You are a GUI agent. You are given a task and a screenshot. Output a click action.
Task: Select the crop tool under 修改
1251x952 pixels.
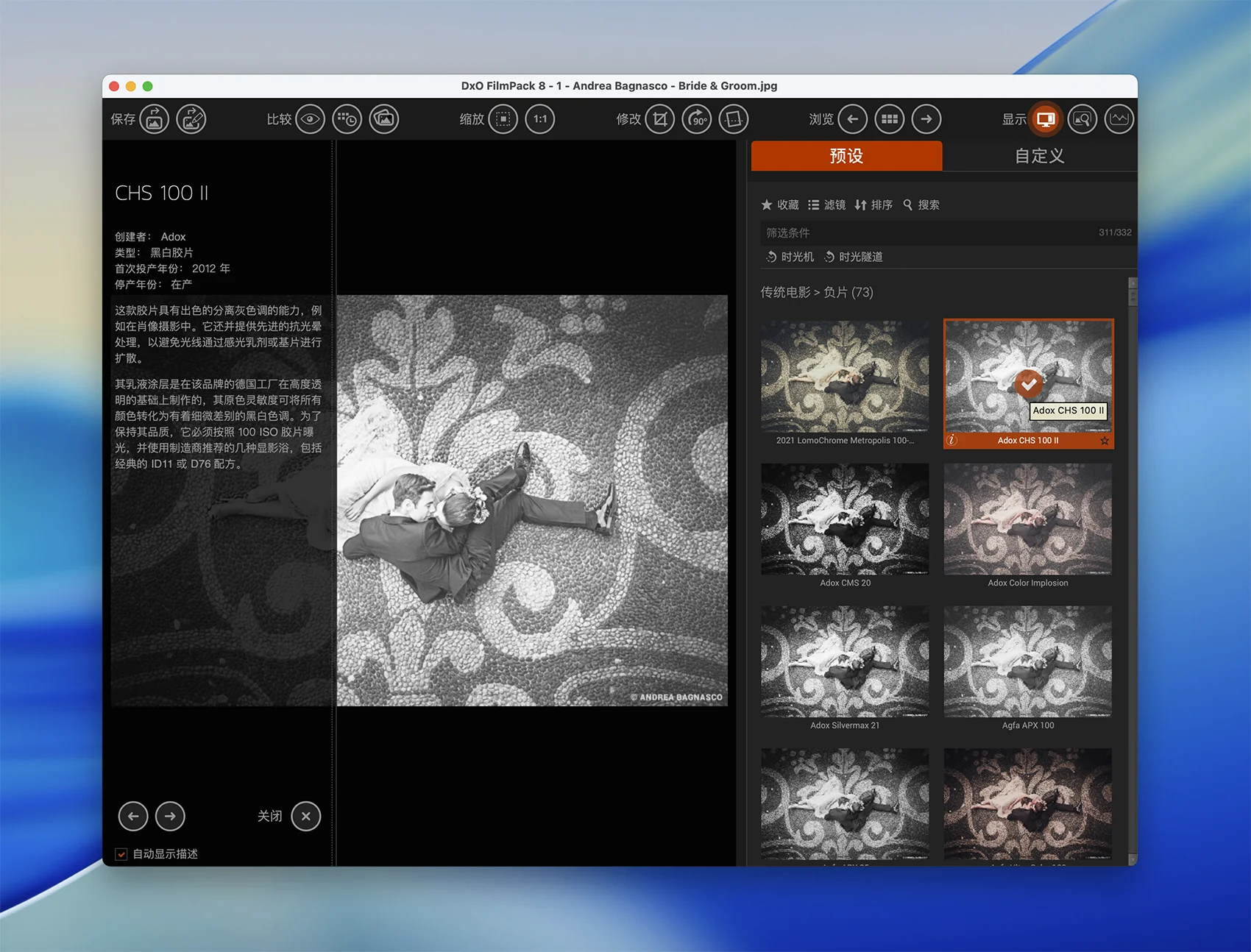[660, 119]
